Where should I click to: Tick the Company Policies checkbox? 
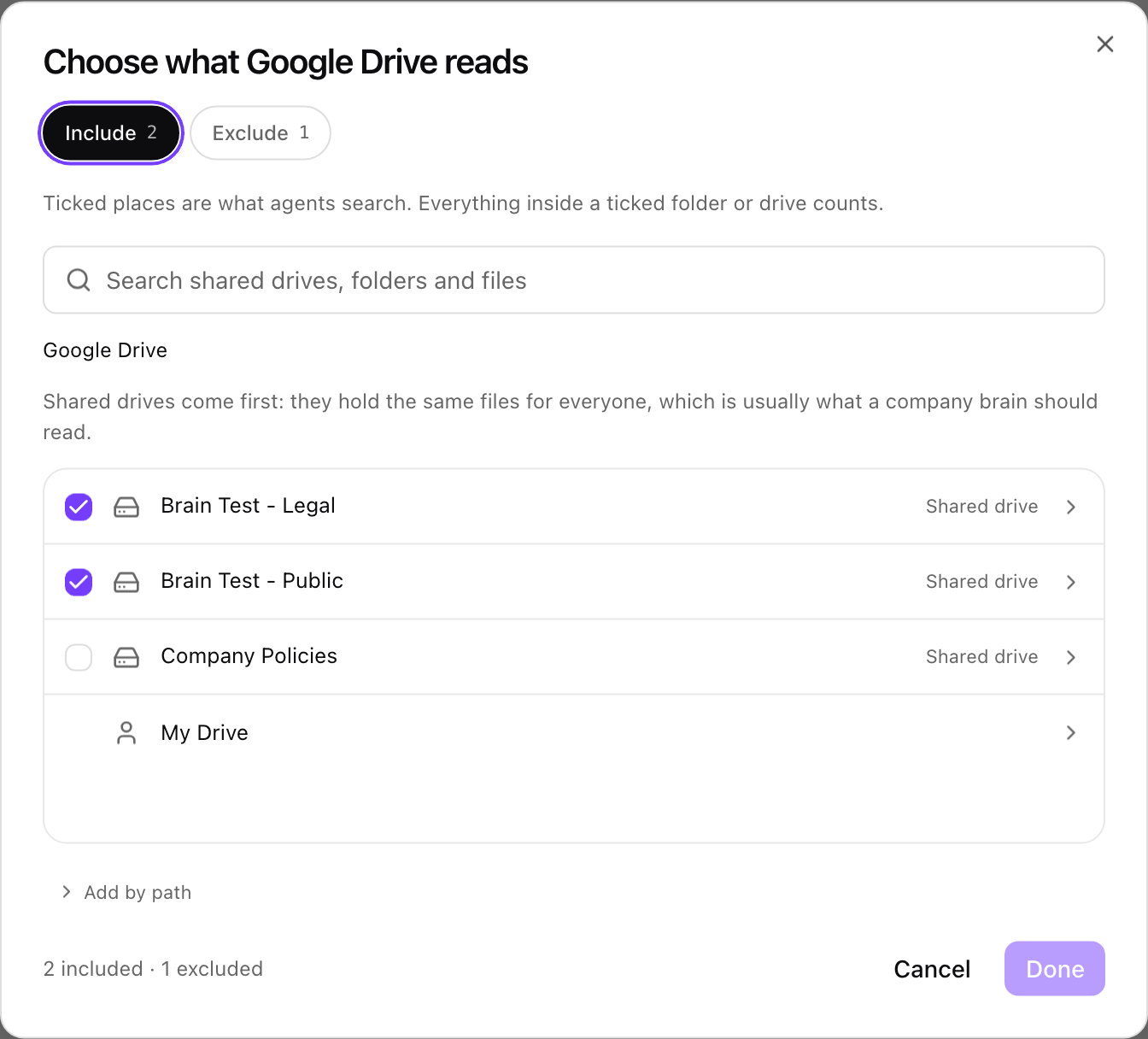79,657
